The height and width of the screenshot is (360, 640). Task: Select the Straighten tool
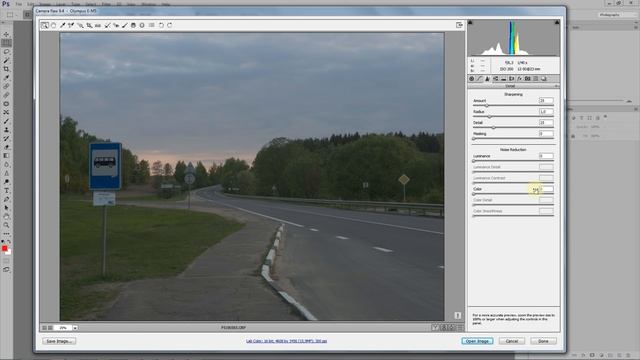click(98, 25)
